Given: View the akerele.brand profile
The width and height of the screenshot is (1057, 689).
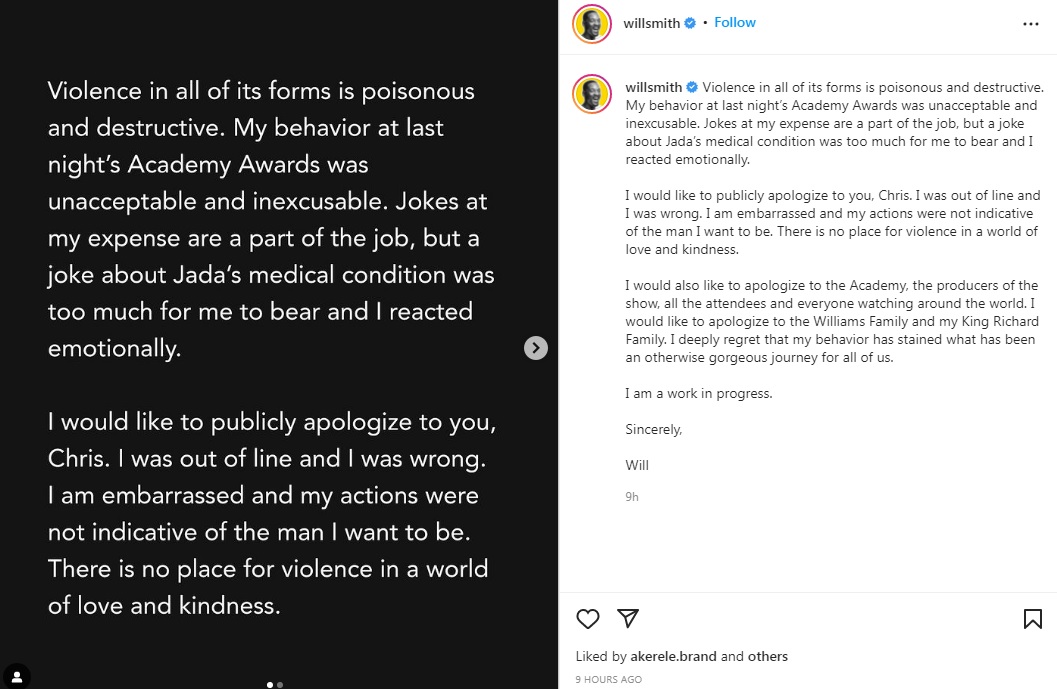Looking at the screenshot, I should (674, 657).
